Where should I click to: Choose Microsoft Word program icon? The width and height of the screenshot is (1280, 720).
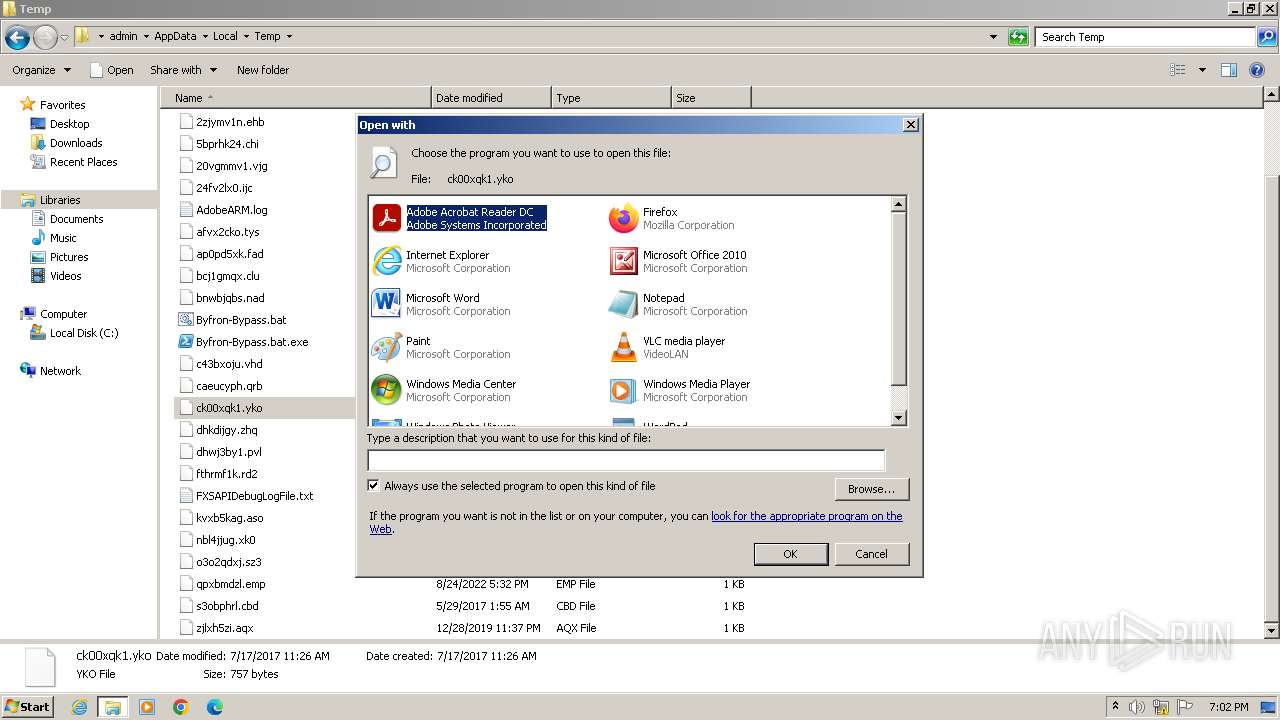[386, 304]
